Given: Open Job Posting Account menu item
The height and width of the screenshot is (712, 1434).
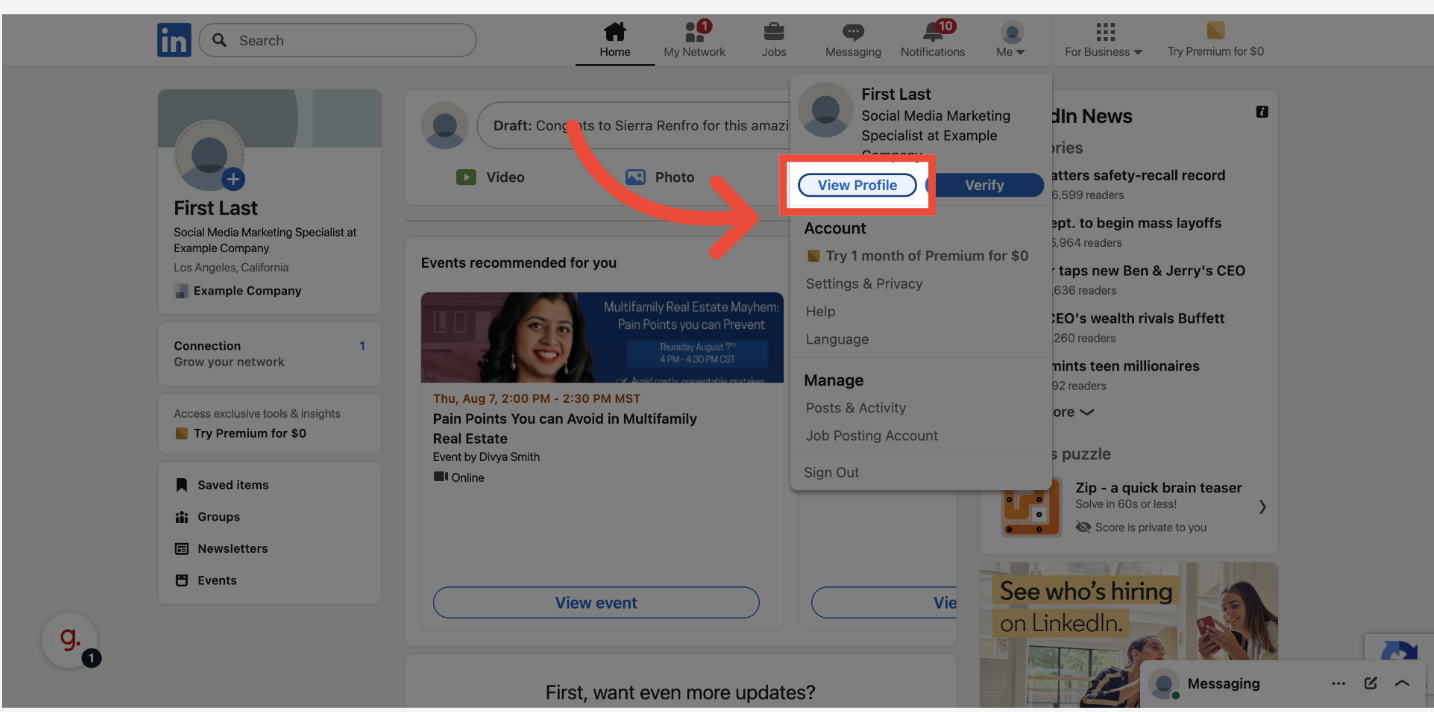Looking at the screenshot, I should pyautogui.click(x=872, y=436).
